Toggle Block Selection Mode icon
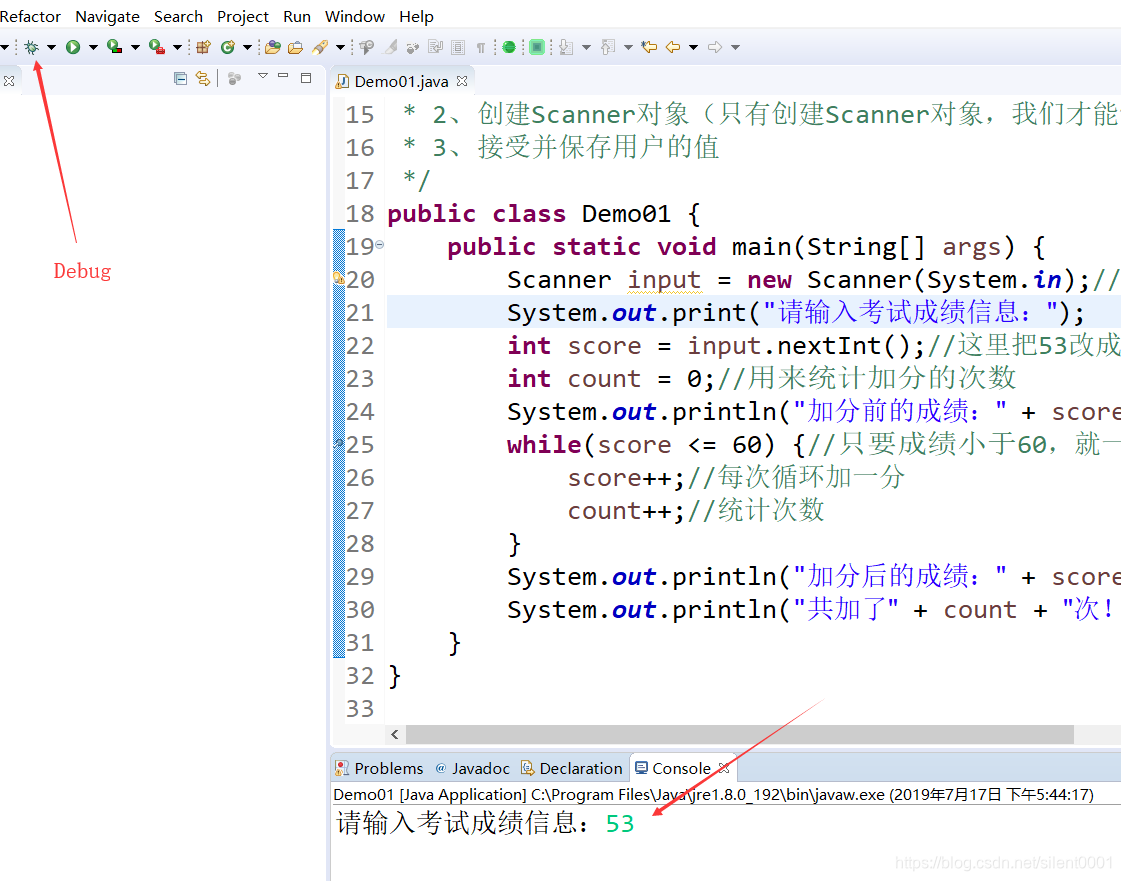The height and width of the screenshot is (881, 1121). pyautogui.click(x=458, y=47)
